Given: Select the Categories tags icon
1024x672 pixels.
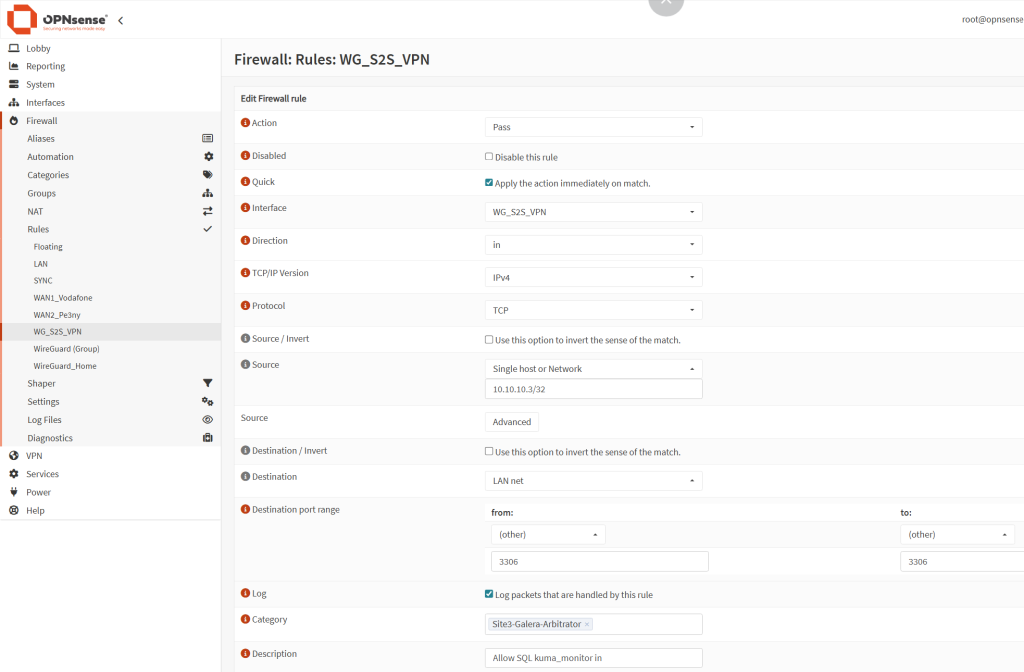Looking at the screenshot, I should tap(207, 174).
